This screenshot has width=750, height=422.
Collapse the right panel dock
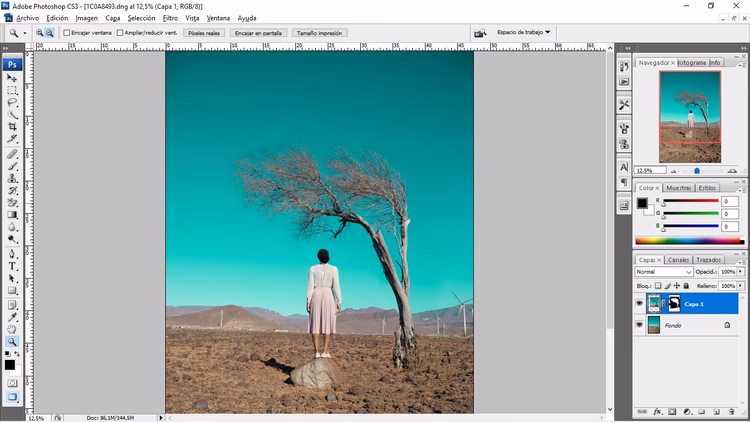pos(743,48)
